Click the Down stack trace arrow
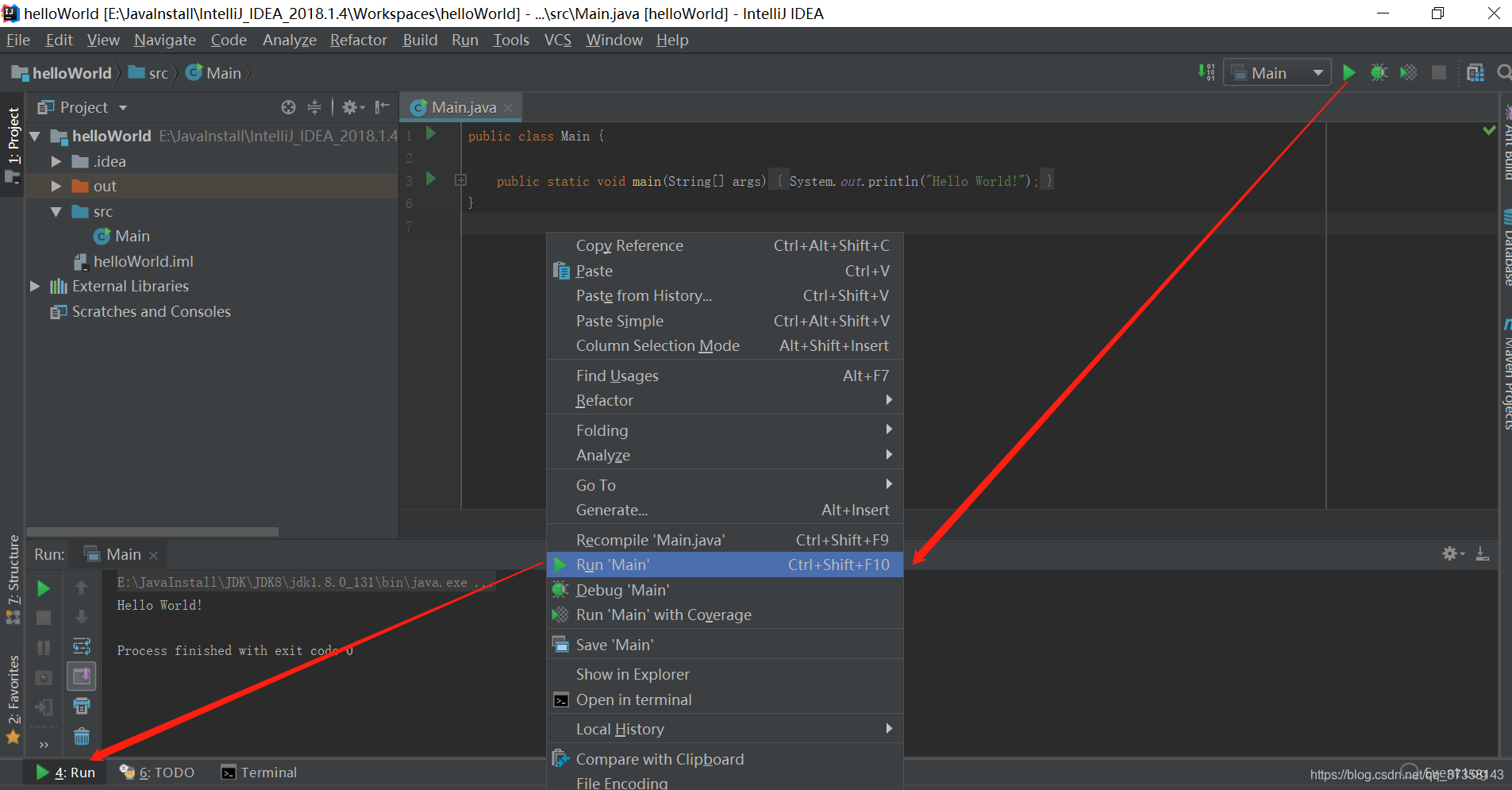This screenshot has width=1512, height=790. tap(81, 617)
